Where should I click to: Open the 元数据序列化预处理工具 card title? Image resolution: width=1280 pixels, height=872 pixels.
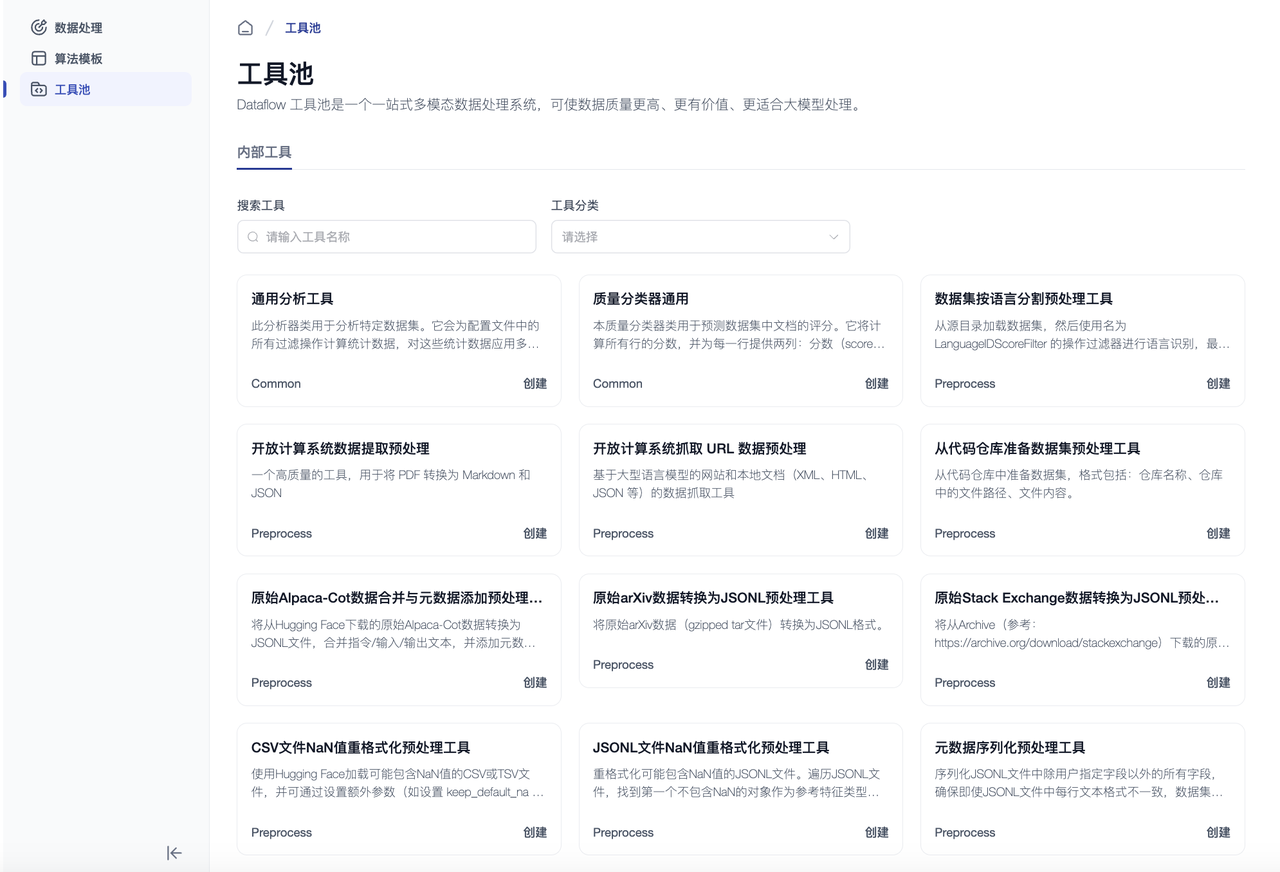click(x=1009, y=747)
